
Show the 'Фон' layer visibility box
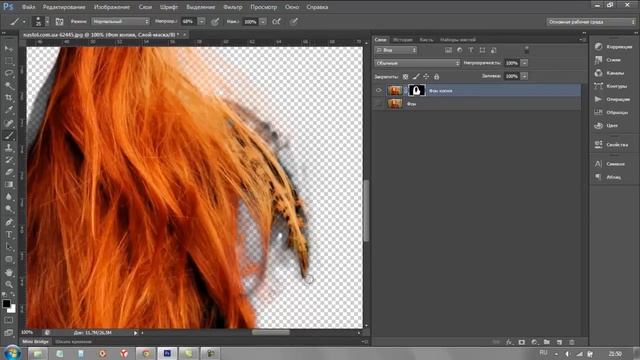click(379, 104)
